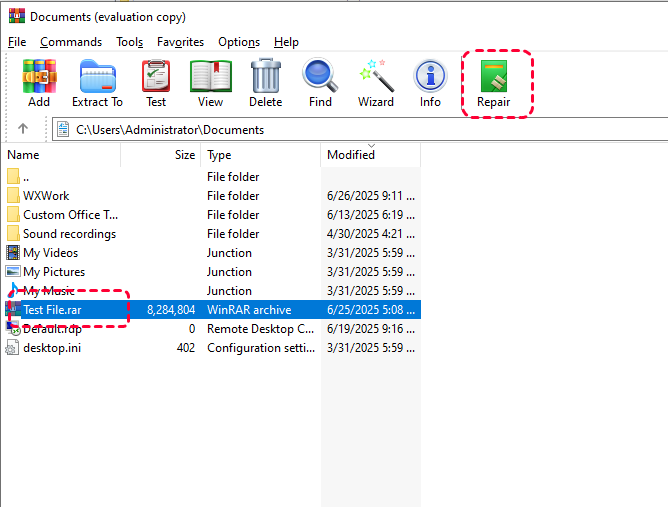
Task: Open the Tools menu
Action: [130, 42]
